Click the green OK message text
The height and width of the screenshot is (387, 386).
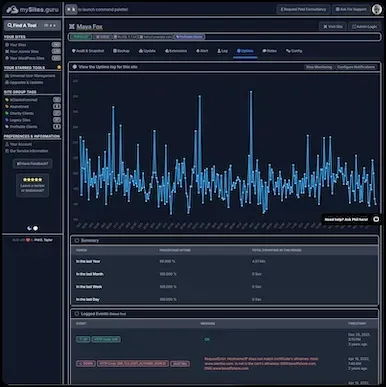click(207, 339)
